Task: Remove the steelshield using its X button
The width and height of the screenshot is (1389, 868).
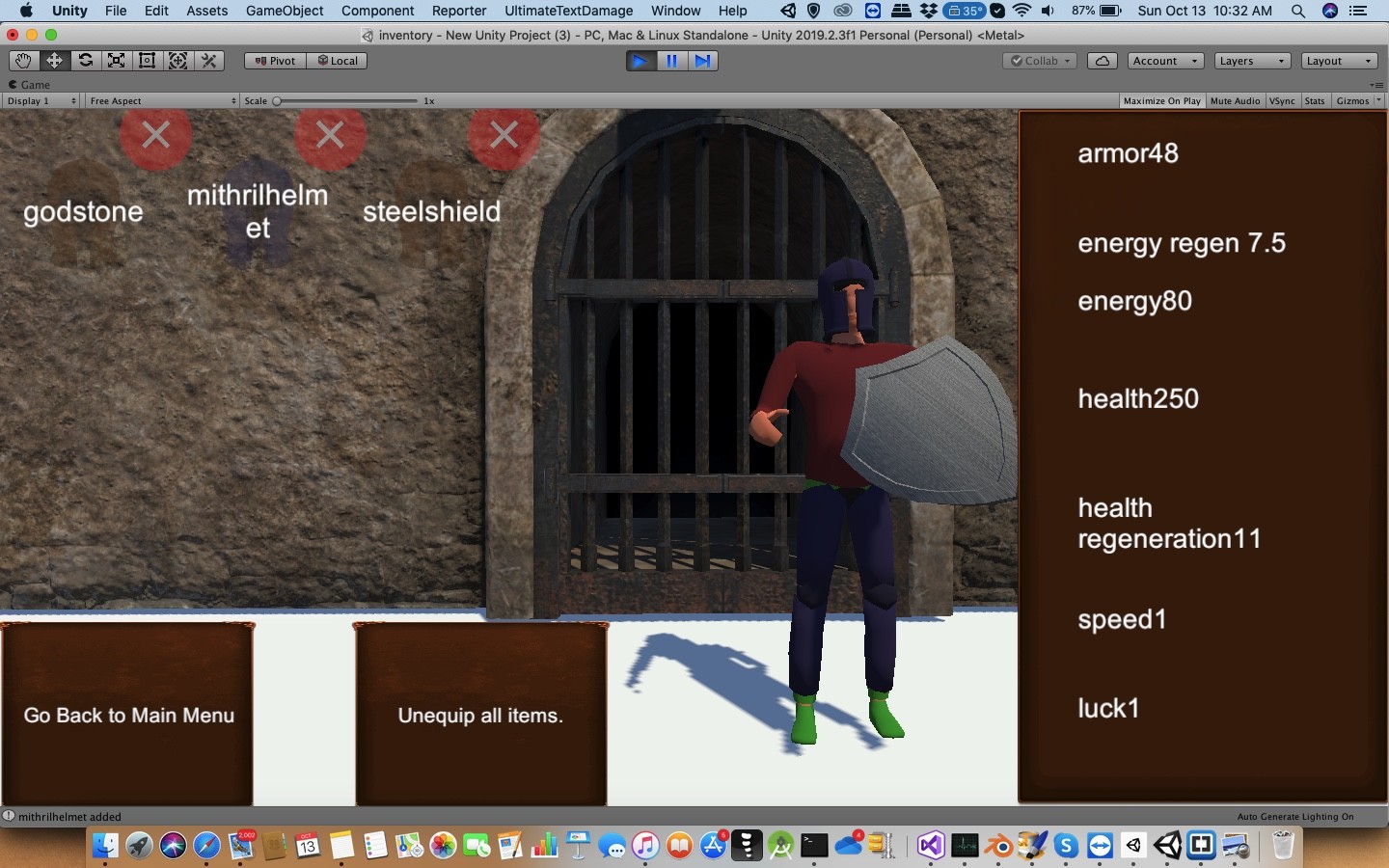Action: (504, 135)
